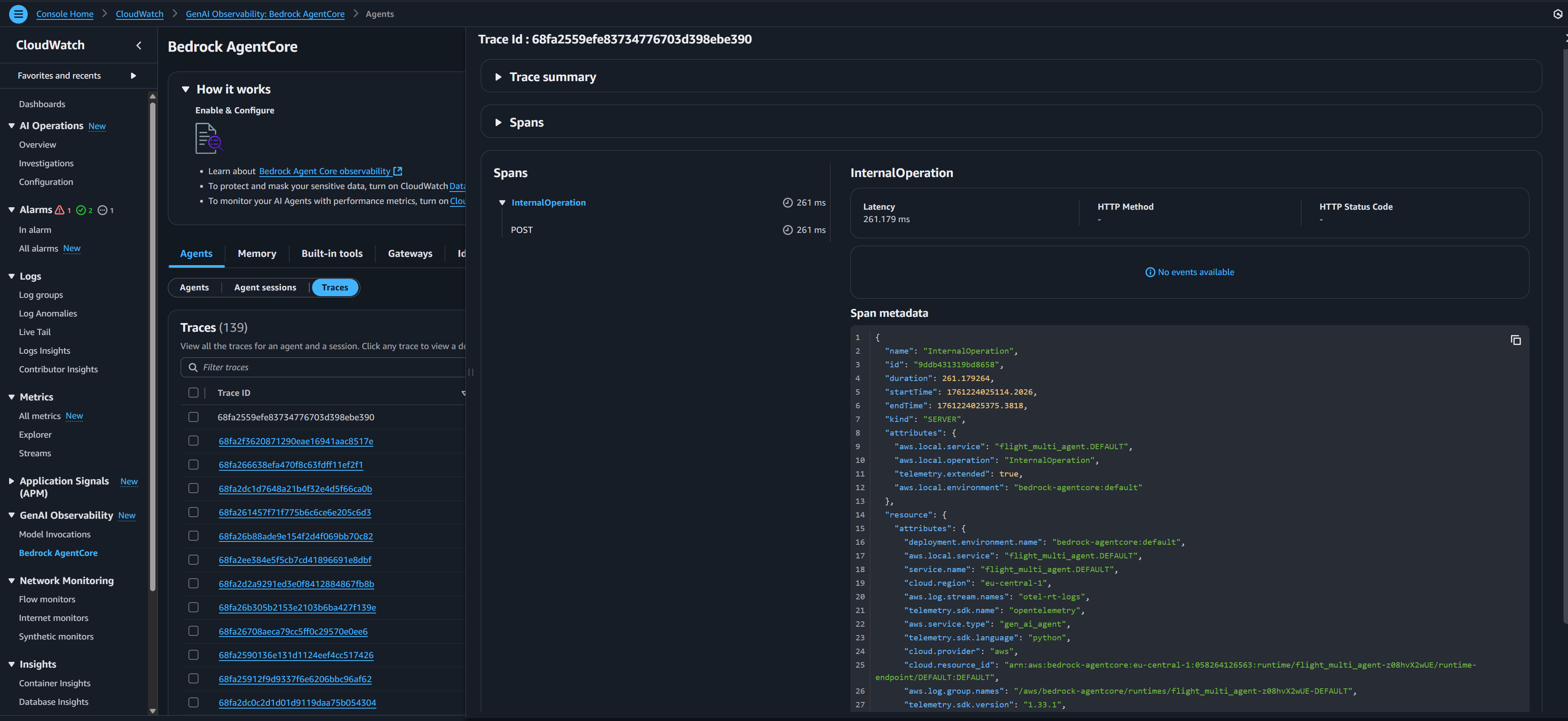Check the box for trace 68fa2559efe83734776703d398ebe390
1568x721 pixels.
point(193,417)
